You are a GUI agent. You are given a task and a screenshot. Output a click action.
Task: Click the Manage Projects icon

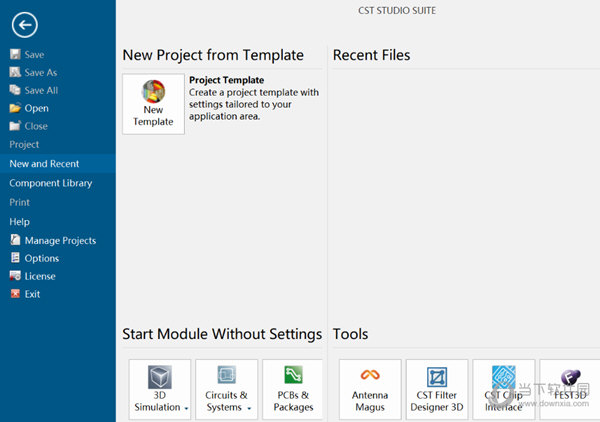15,240
